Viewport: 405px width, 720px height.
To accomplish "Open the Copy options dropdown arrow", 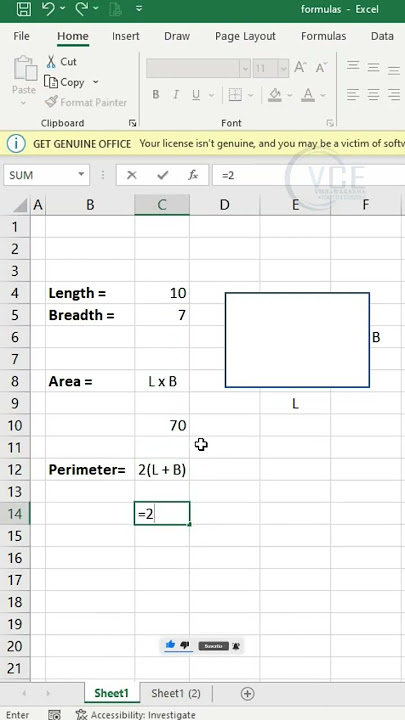I will (96, 82).
